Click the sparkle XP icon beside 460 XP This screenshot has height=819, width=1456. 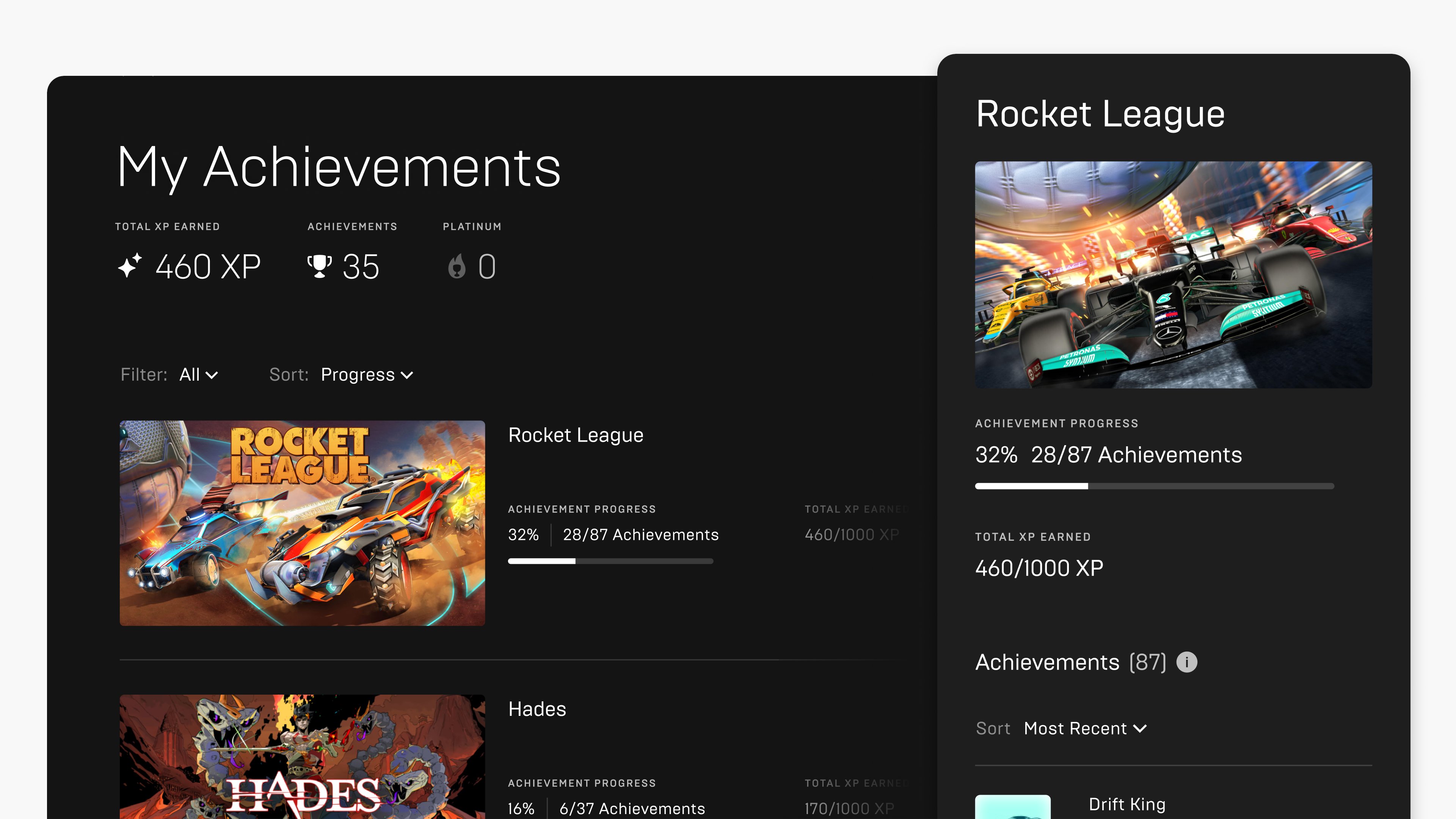130,266
